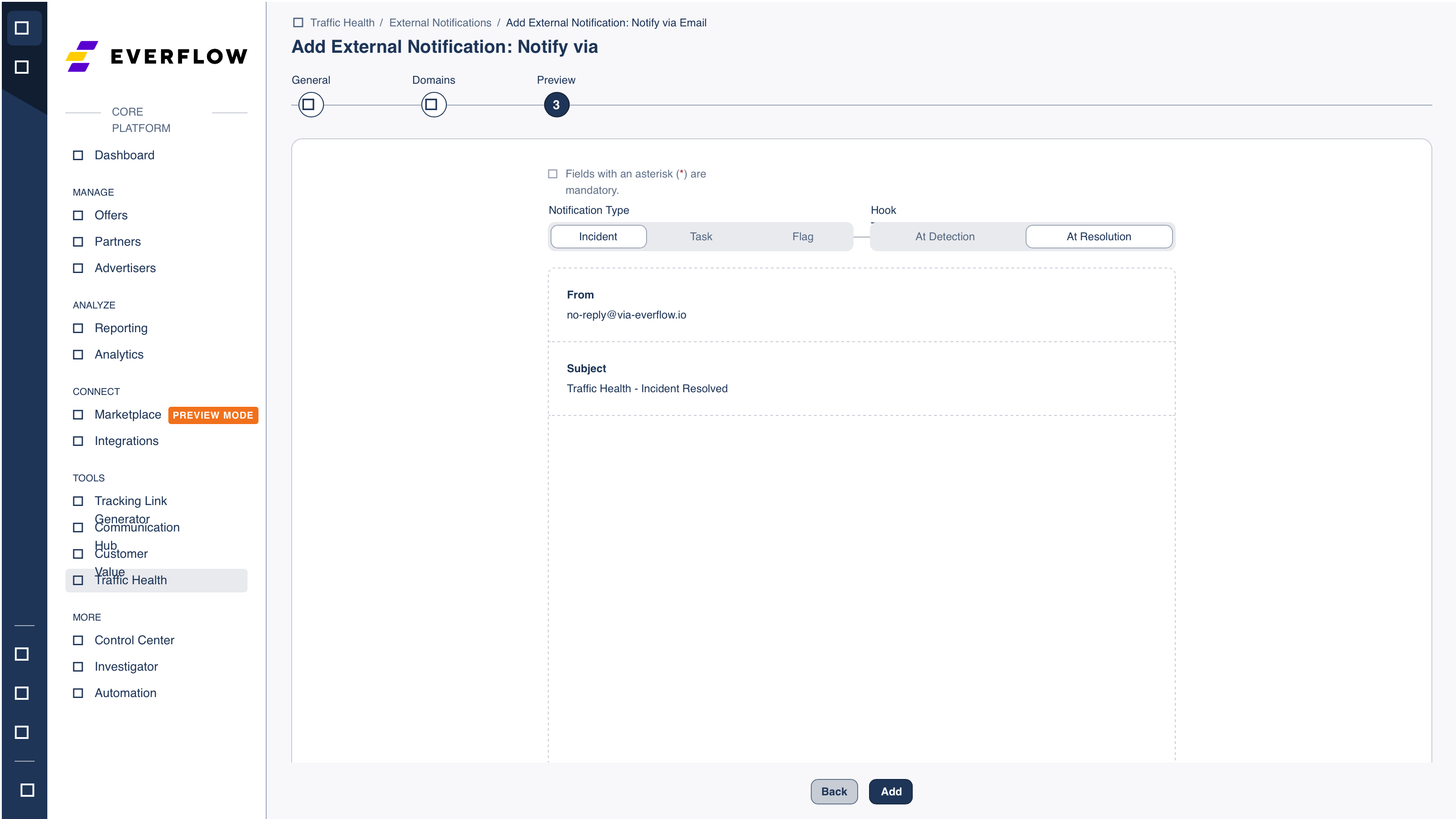The image size is (1456, 819).
Task: Open Control Center
Action: pyautogui.click(x=156, y=640)
